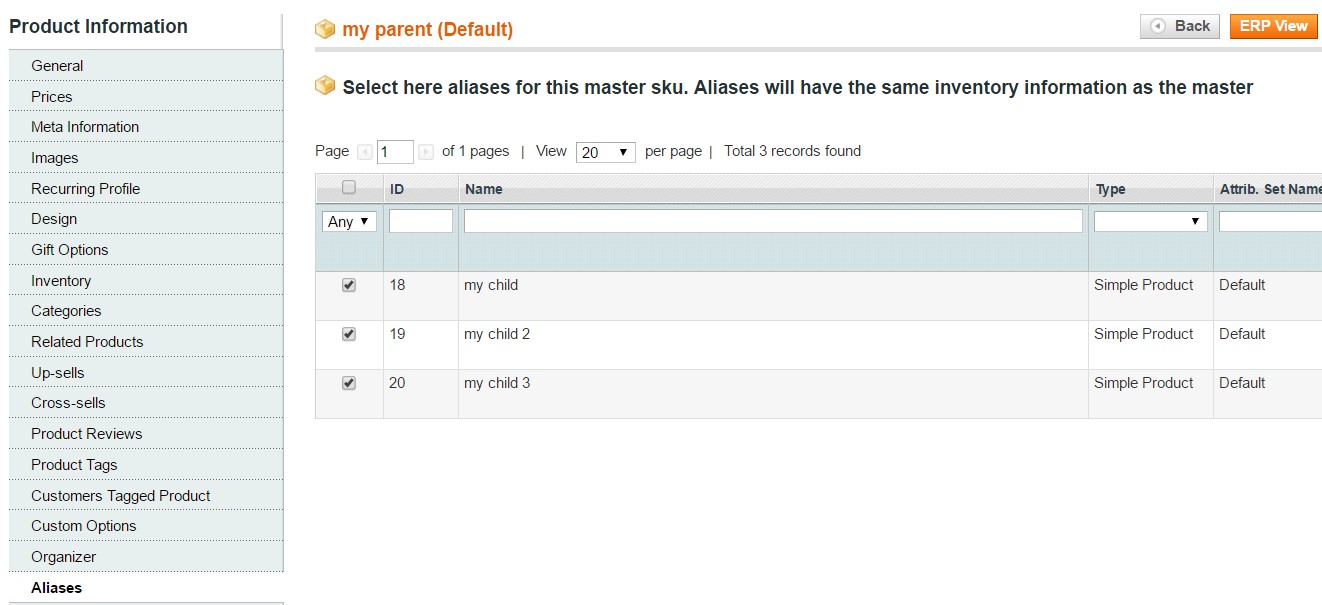Click the Name filter input field
The image size is (1322, 605).
tap(773, 221)
